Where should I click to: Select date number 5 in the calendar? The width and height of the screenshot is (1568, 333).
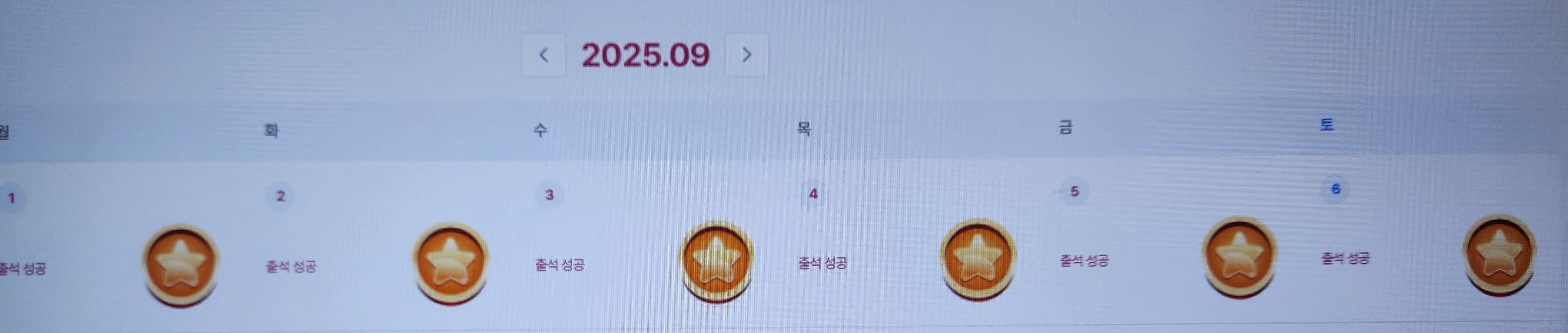point(1074,191)
